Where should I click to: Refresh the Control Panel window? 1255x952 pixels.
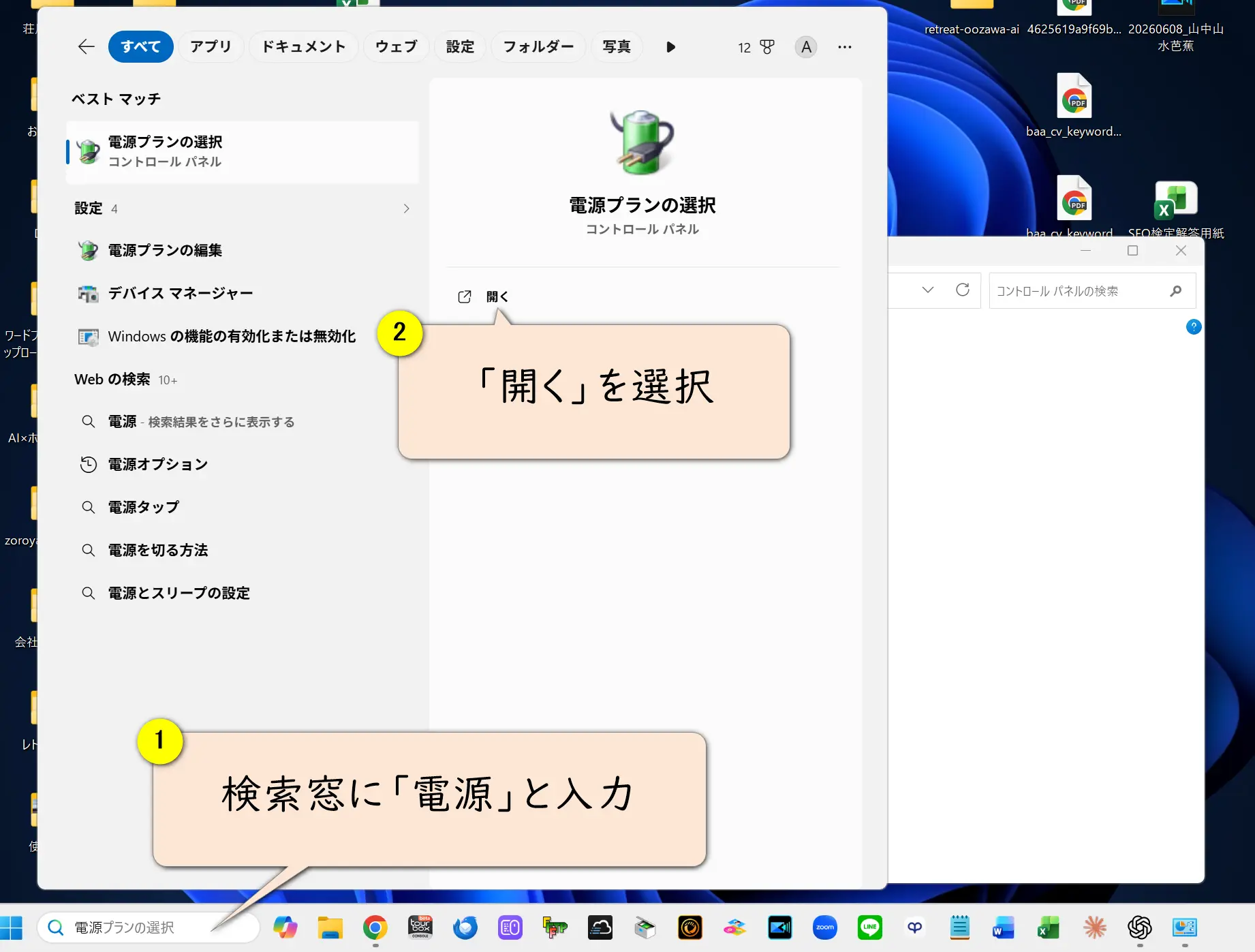tap(963, 290)
